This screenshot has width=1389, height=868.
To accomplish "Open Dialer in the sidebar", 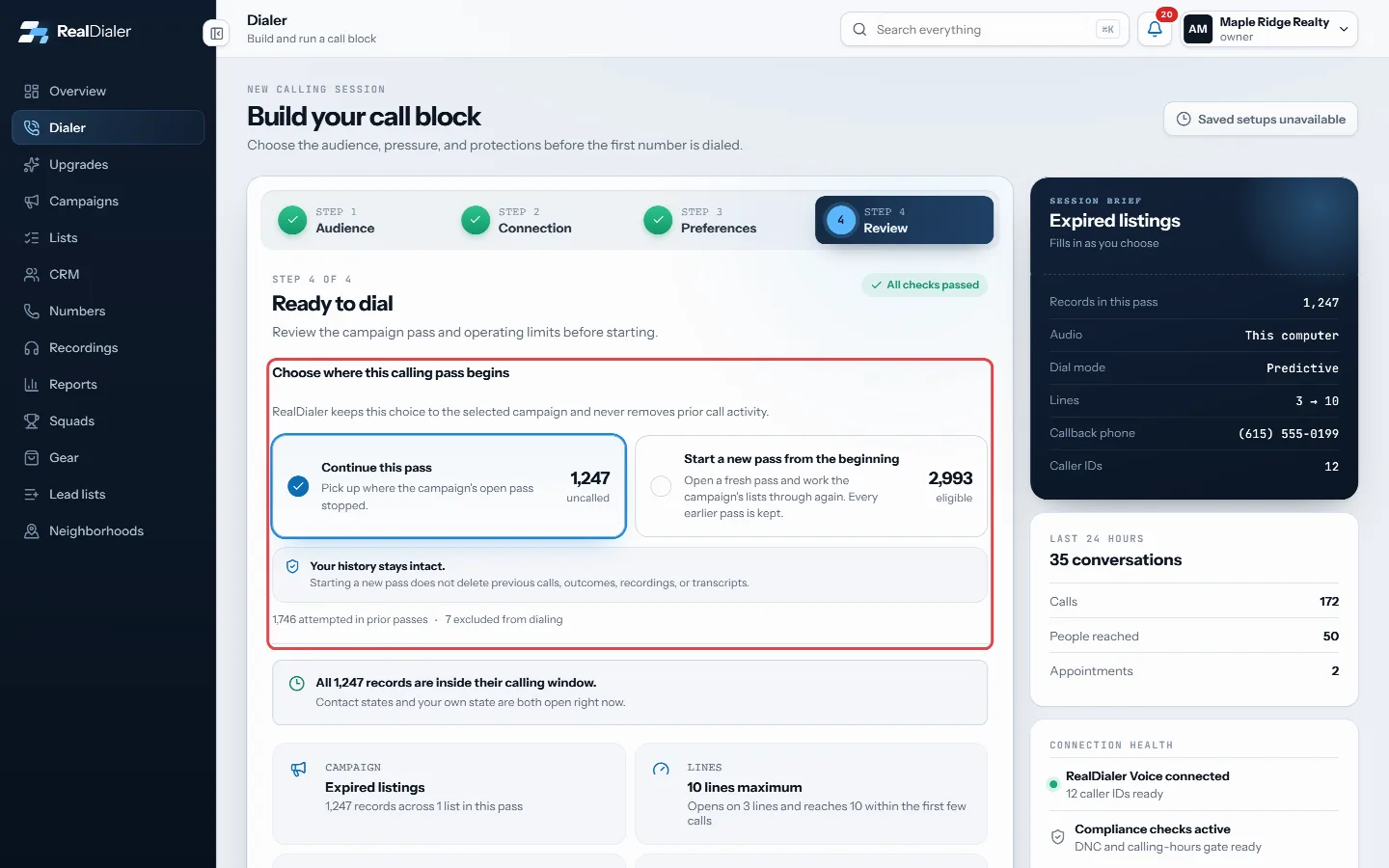I will [x=108, y=128].
